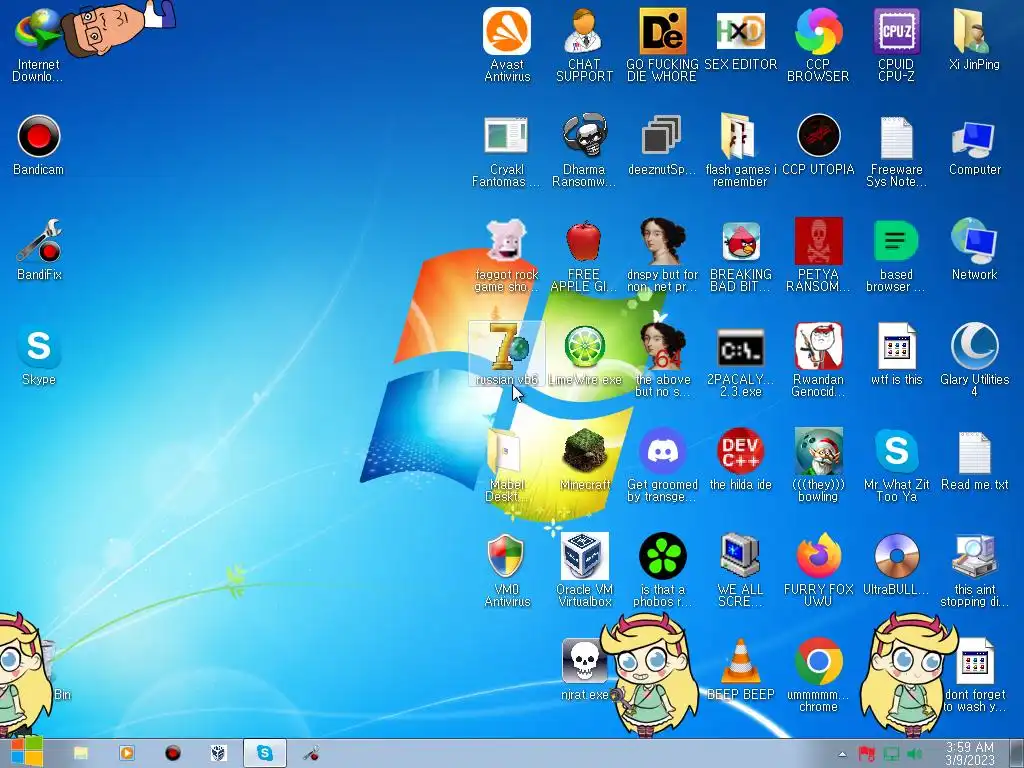Image resolution: width=1024 pixels, height=768 pixels.
Task: Switch to VirtualBox in the taskbar
Action: coord(219,754)
